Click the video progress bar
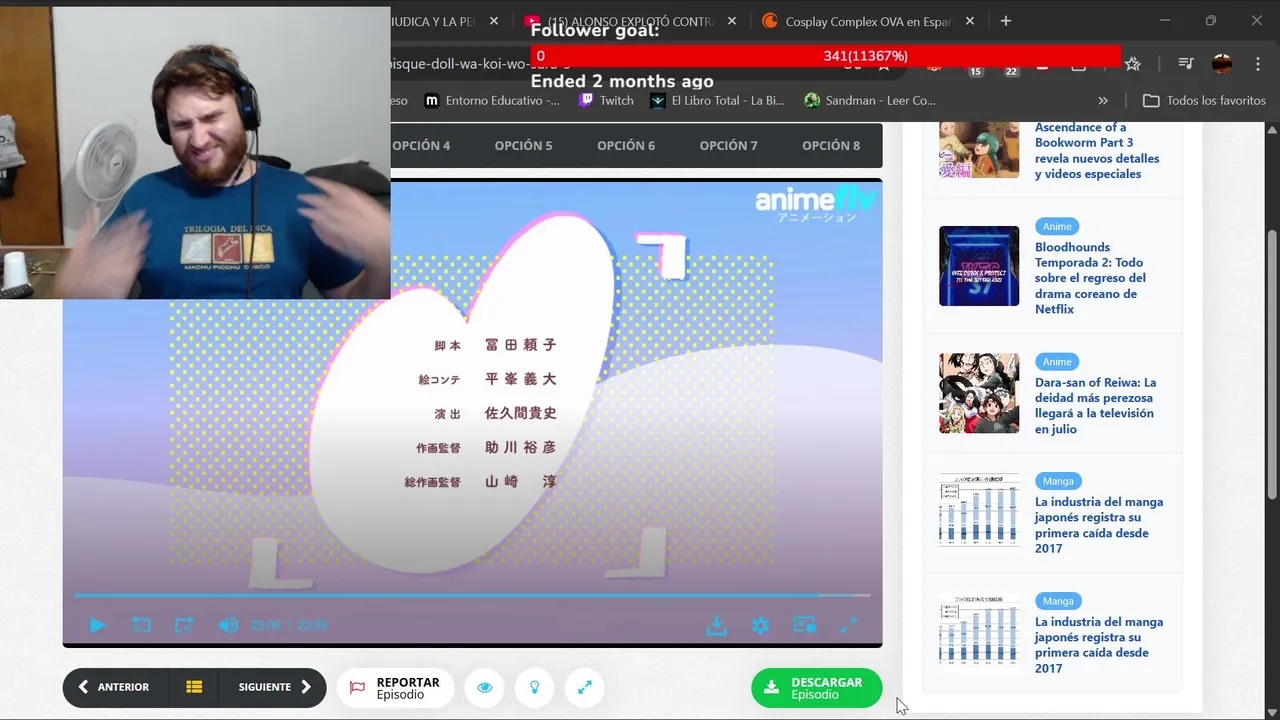The height and width of the screenshot is (720, 1280). (472, 596)
